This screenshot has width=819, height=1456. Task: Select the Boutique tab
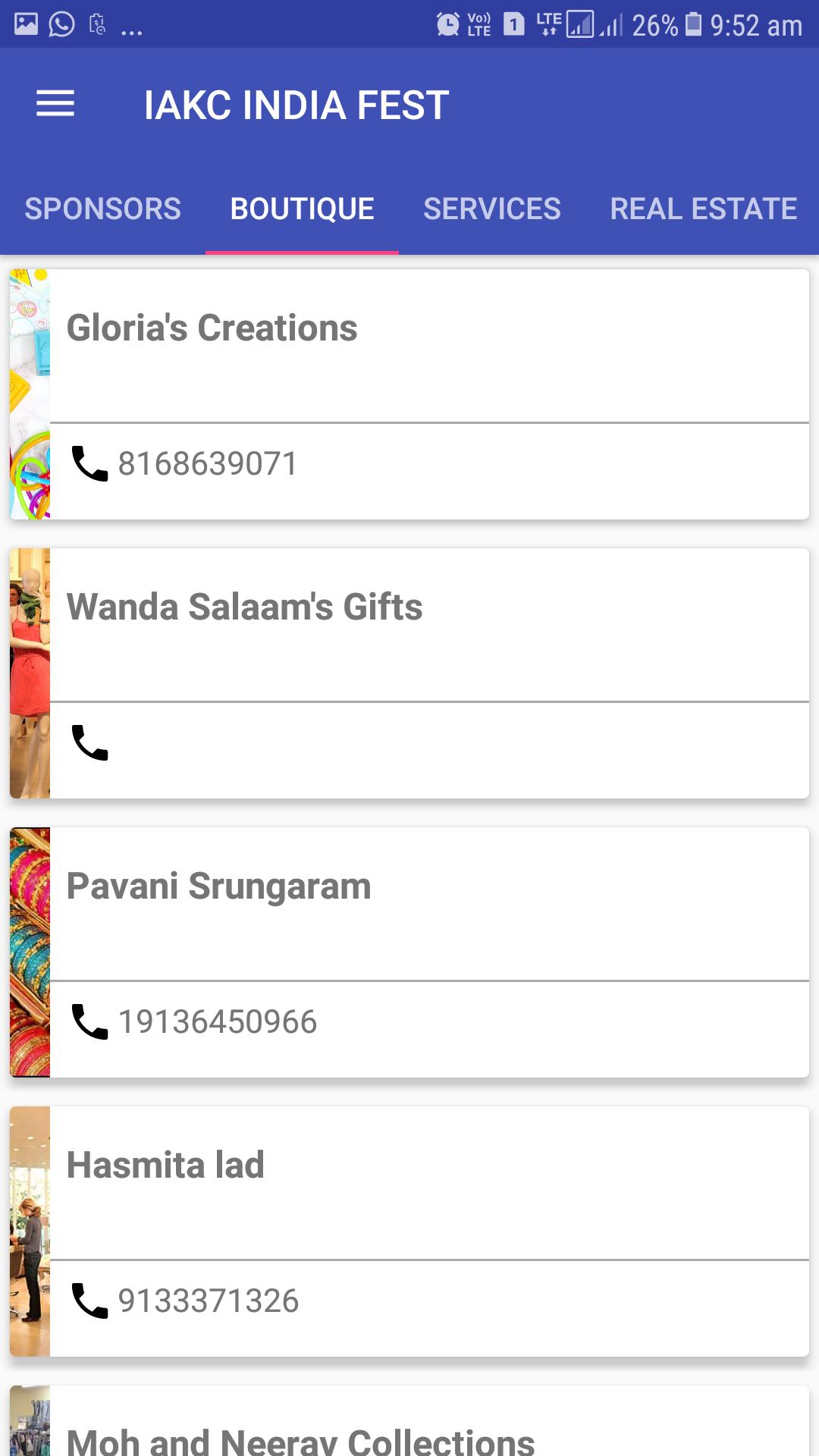pos(302,209)
